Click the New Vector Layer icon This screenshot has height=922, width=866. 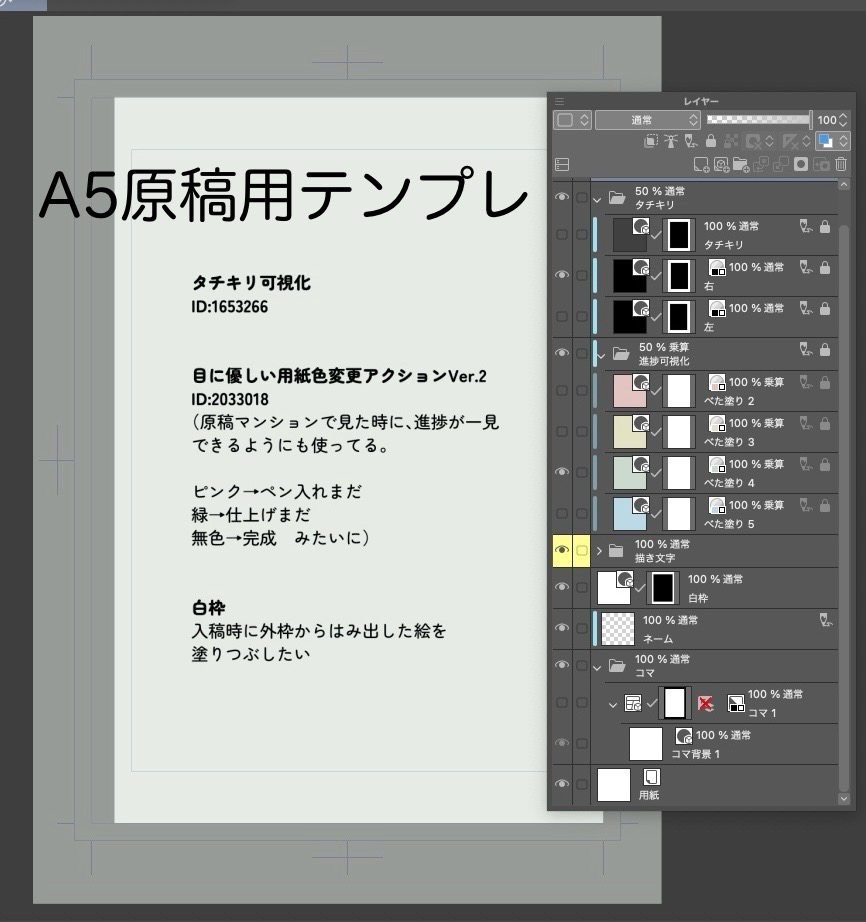(721, 165)
